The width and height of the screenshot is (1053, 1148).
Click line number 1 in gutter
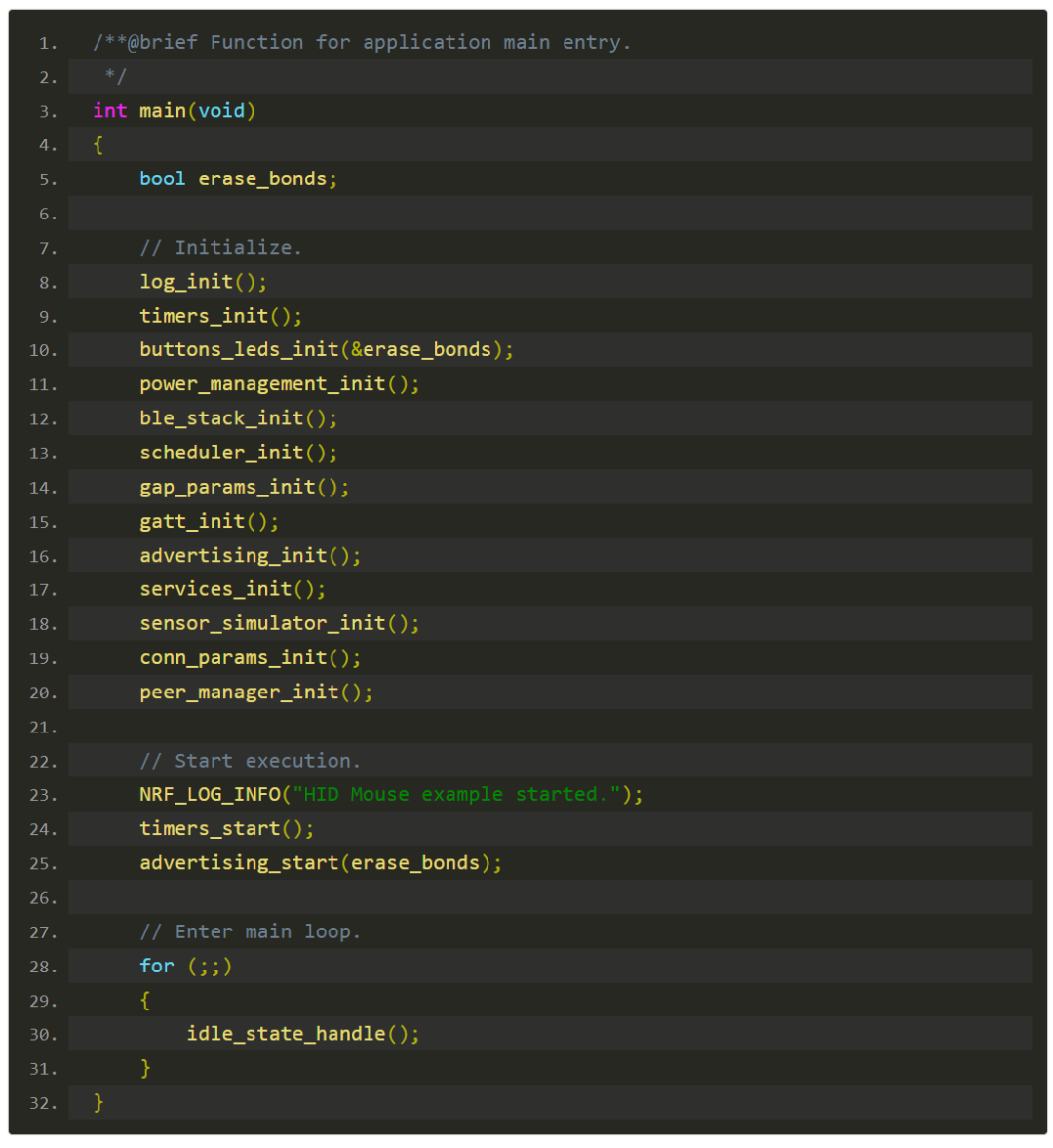tap(49, 43)
